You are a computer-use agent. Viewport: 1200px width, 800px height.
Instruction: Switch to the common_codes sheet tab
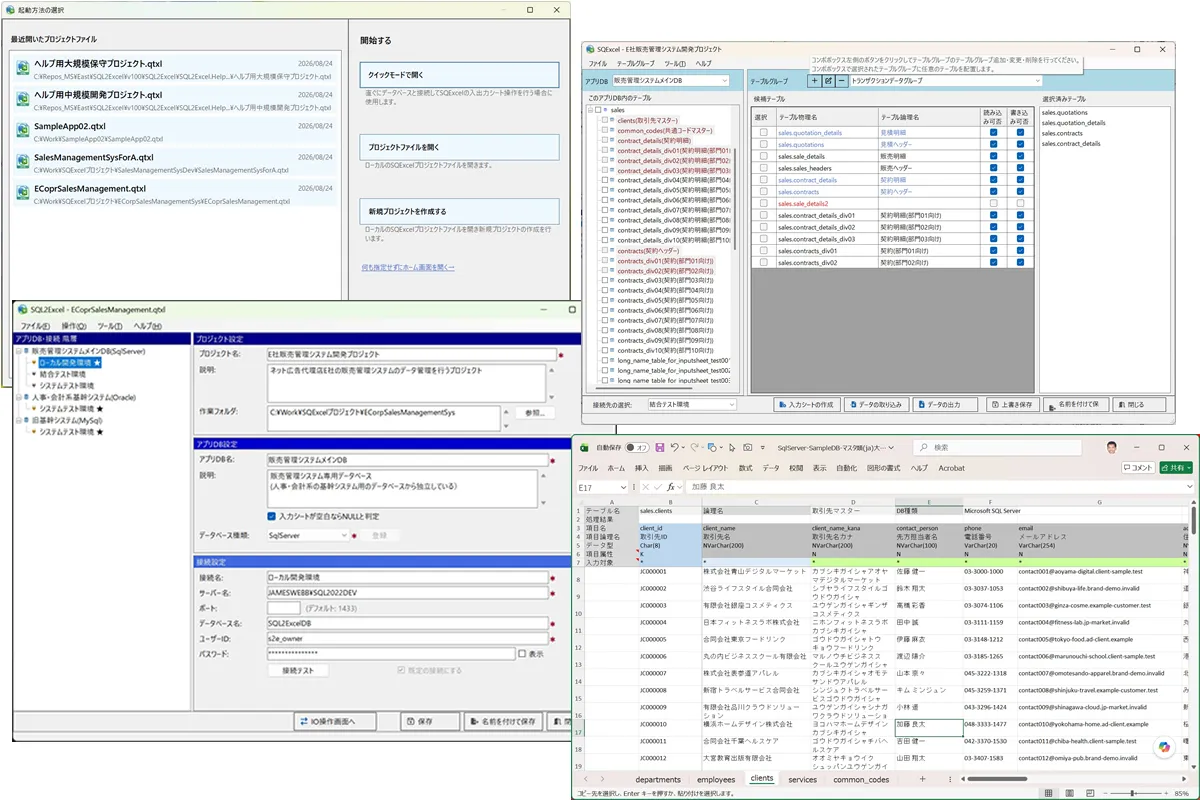coord(861,779)
